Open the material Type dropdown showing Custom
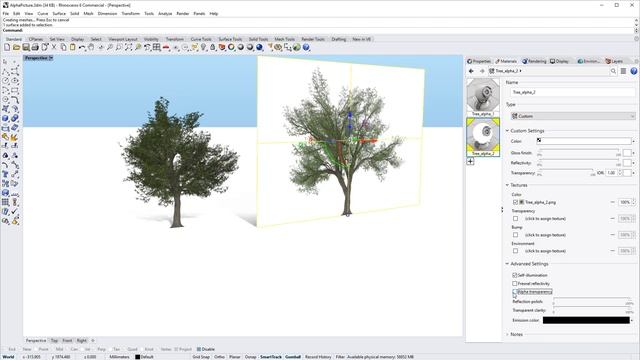The height and width of the screenshot is (360, 640). pyautogui.click(x=573, y=116)
